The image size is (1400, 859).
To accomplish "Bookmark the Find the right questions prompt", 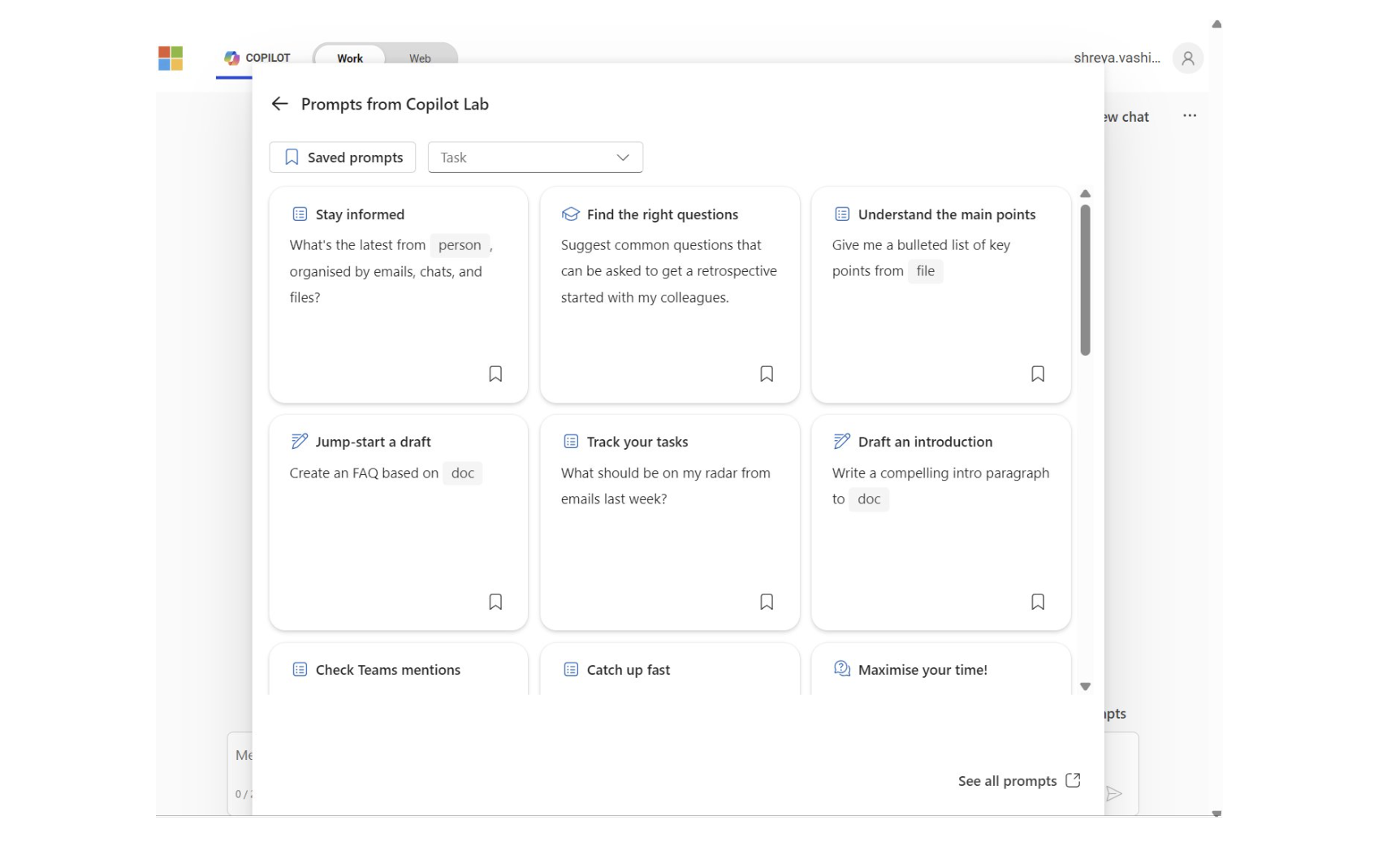I will pyautogui.click(x=767, y=374).
